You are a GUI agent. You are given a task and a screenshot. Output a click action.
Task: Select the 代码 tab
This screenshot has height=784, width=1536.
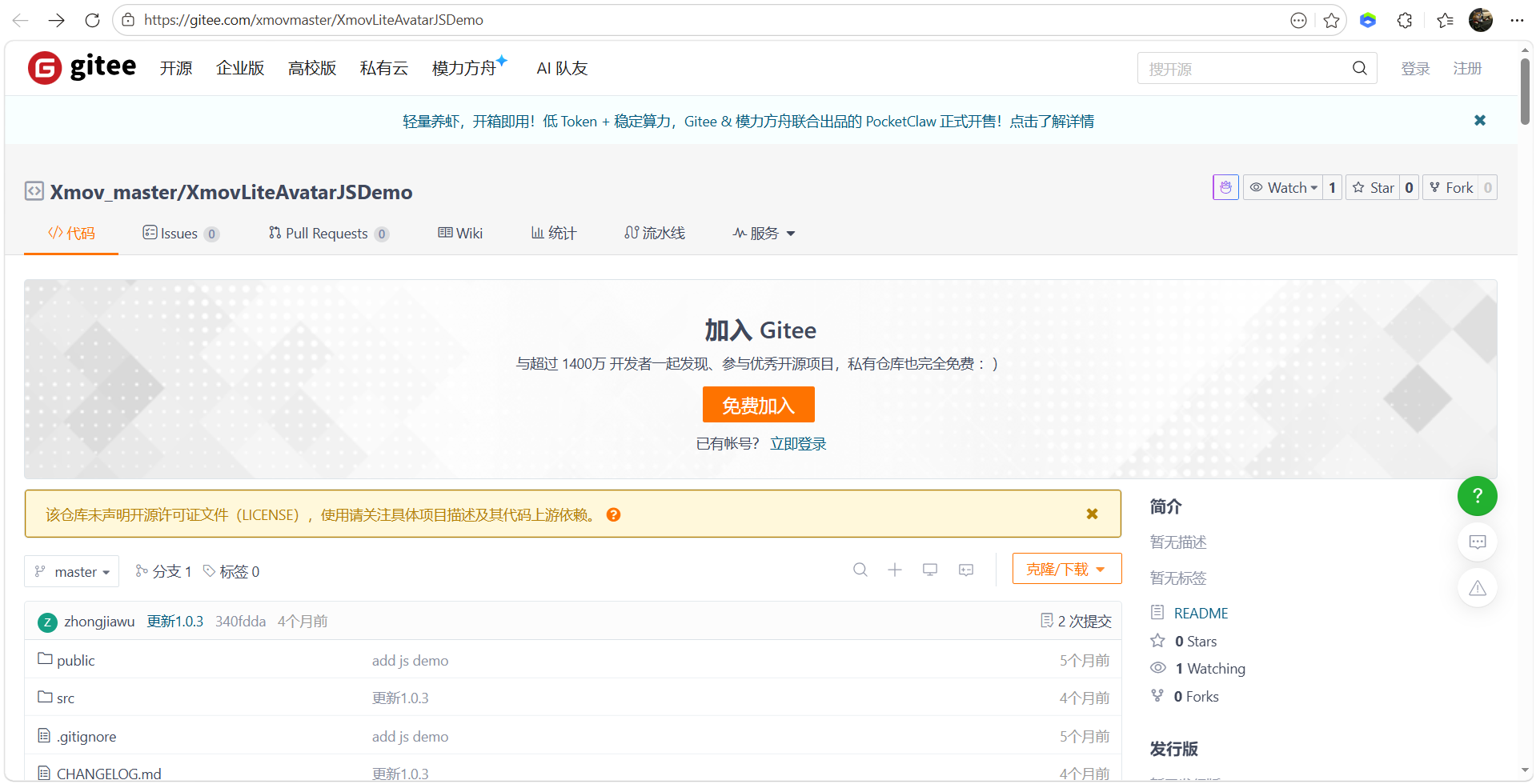coord(71,233)
